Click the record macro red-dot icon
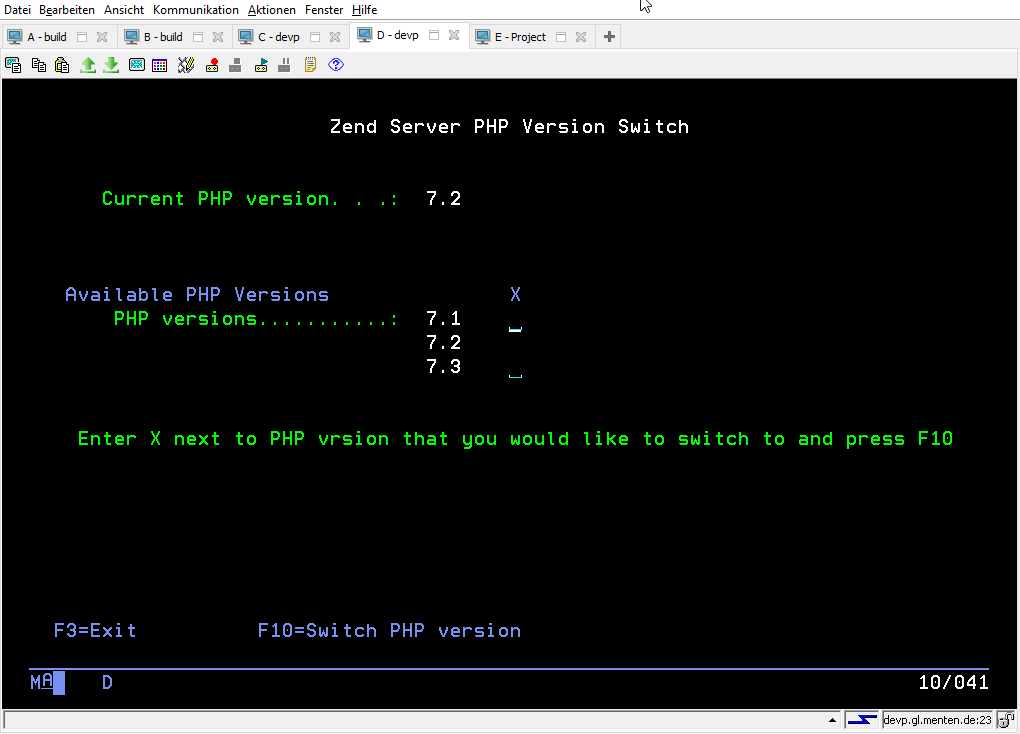 pyautogui.click(x=212, y=65)
